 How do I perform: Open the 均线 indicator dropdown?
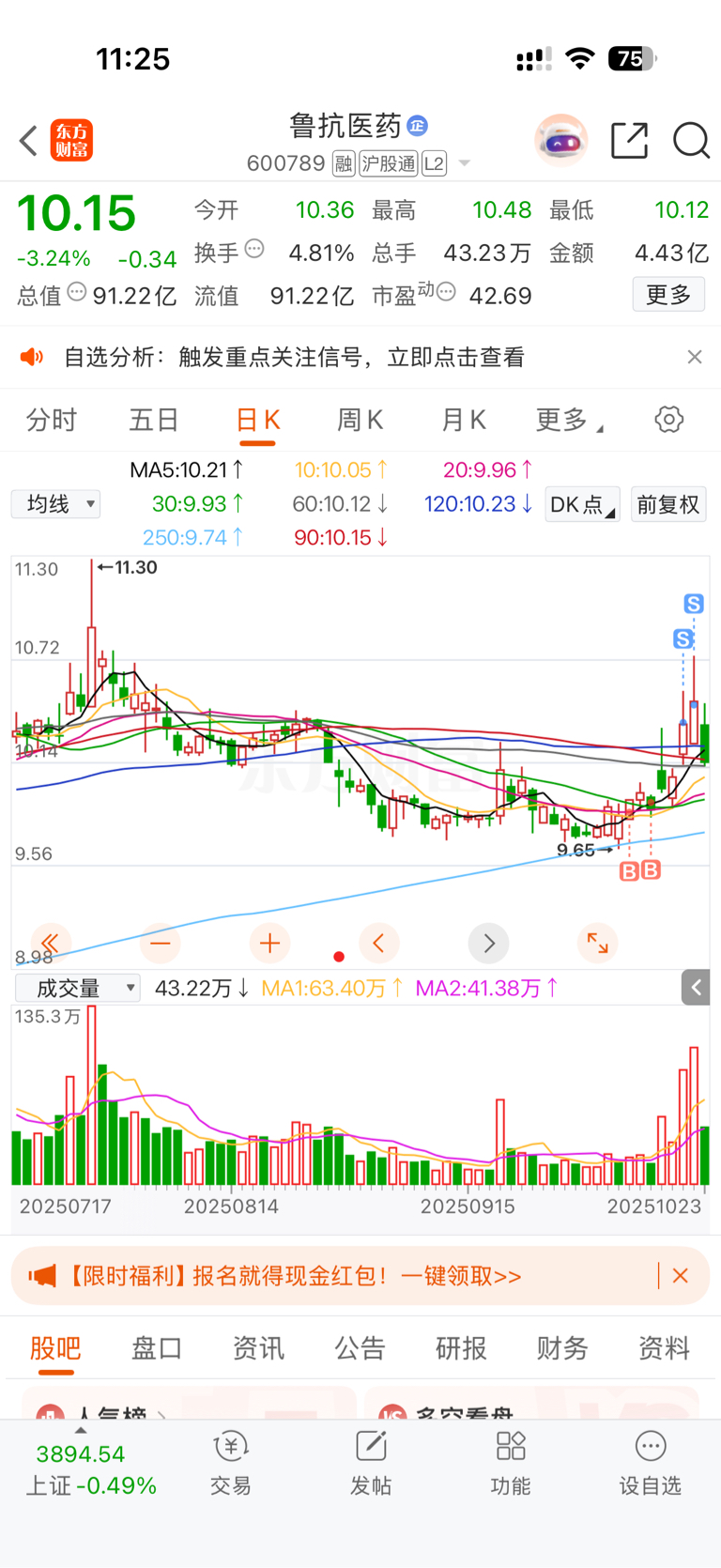click(x=56, y=504)
